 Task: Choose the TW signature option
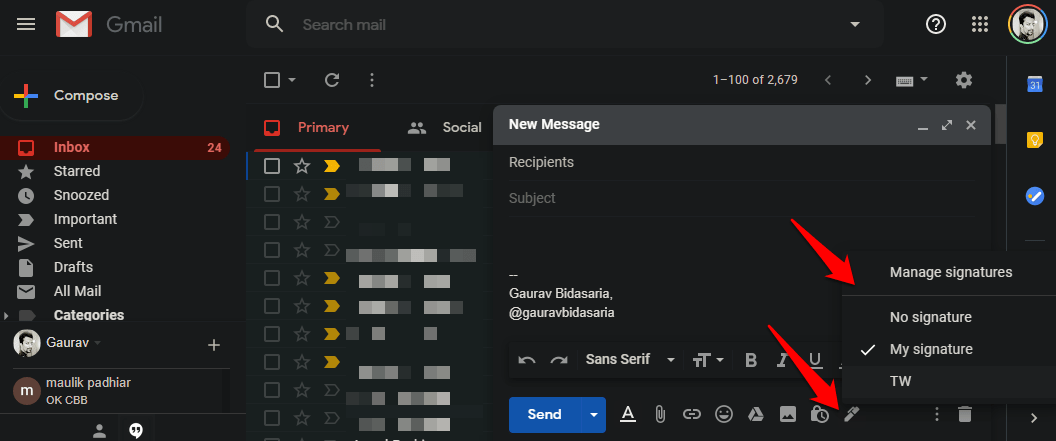point(900,381)
